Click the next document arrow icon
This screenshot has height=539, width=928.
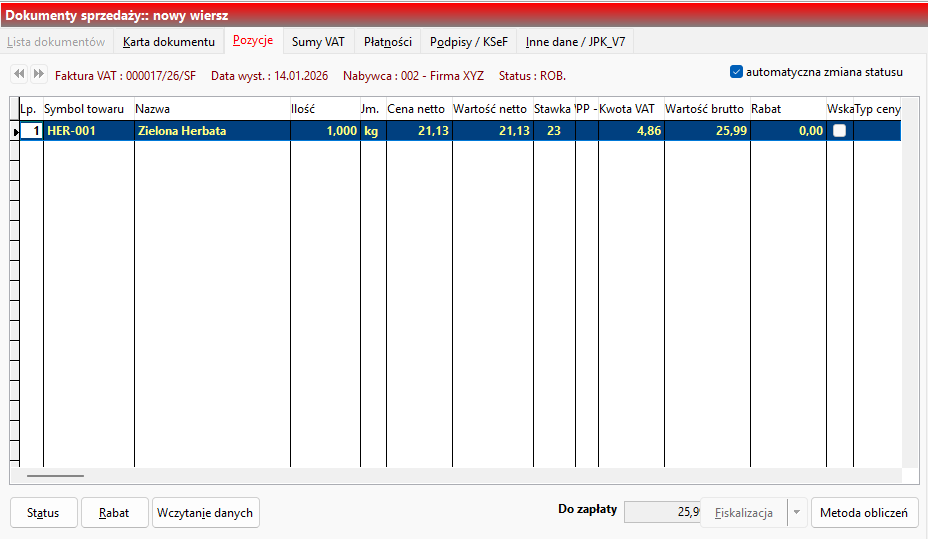[38, 74]
